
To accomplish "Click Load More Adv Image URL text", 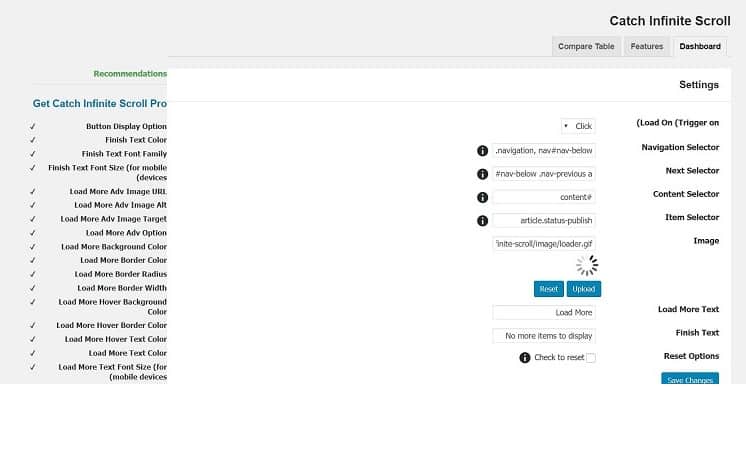I will (x=118, y=192).
